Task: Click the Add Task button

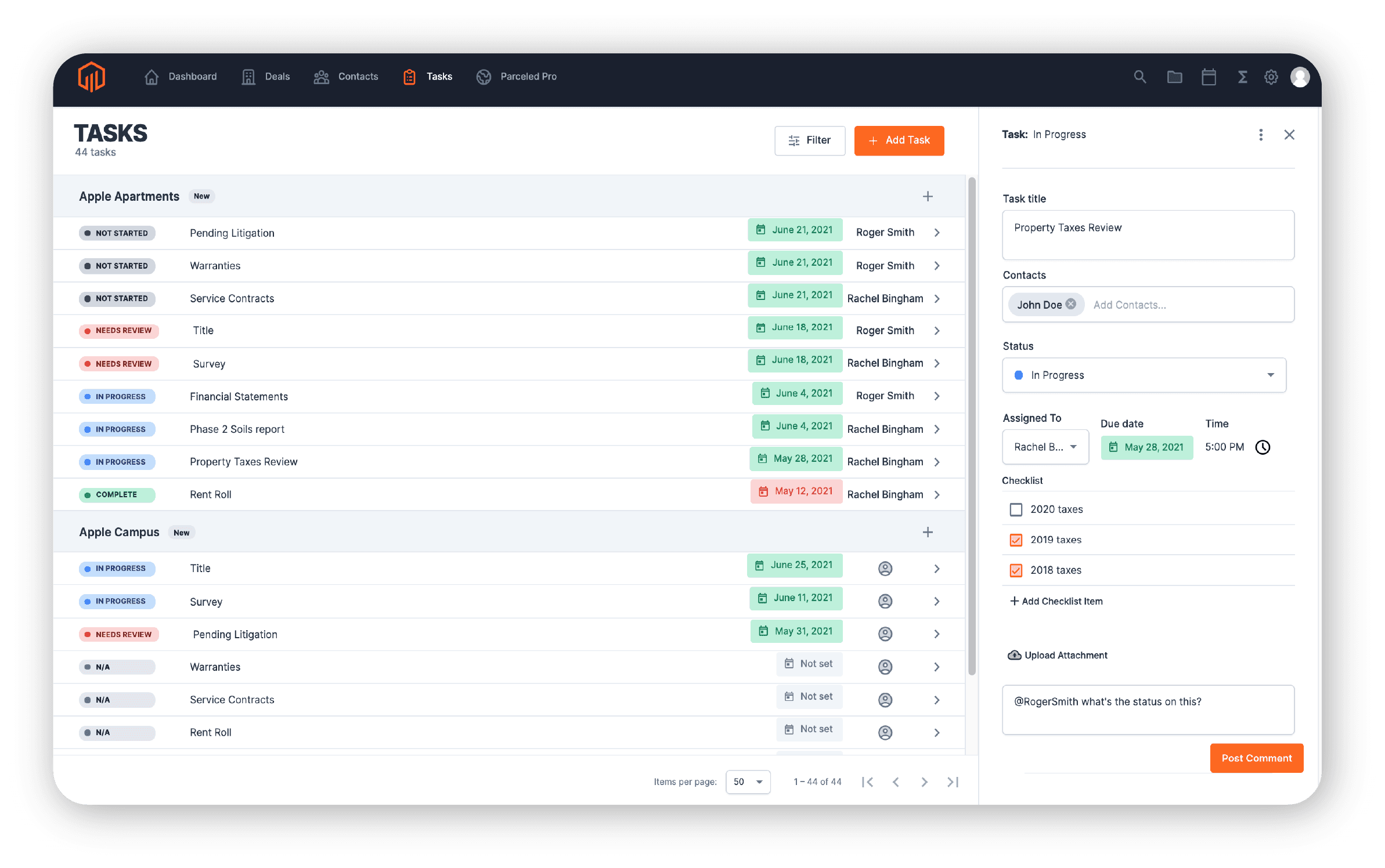Action: (899, 140)
